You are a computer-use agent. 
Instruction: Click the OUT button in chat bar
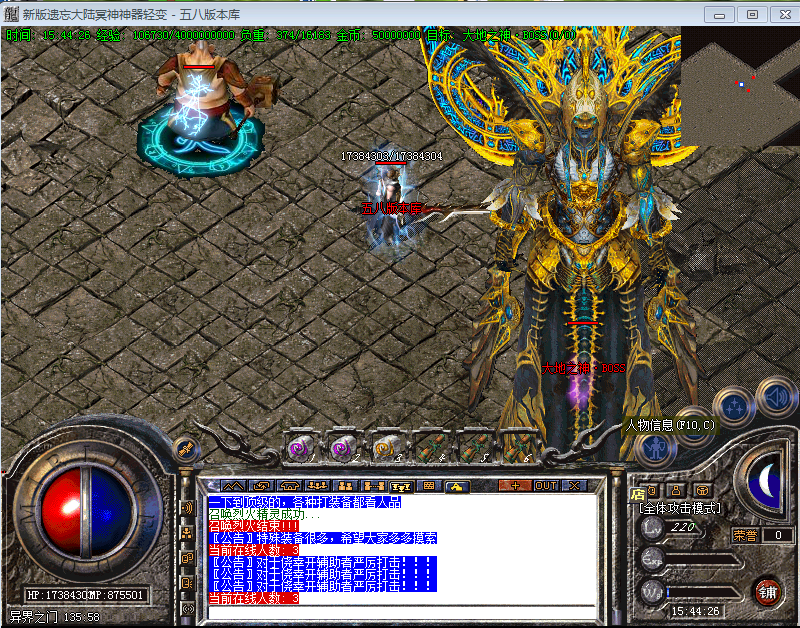click(545, 486)
